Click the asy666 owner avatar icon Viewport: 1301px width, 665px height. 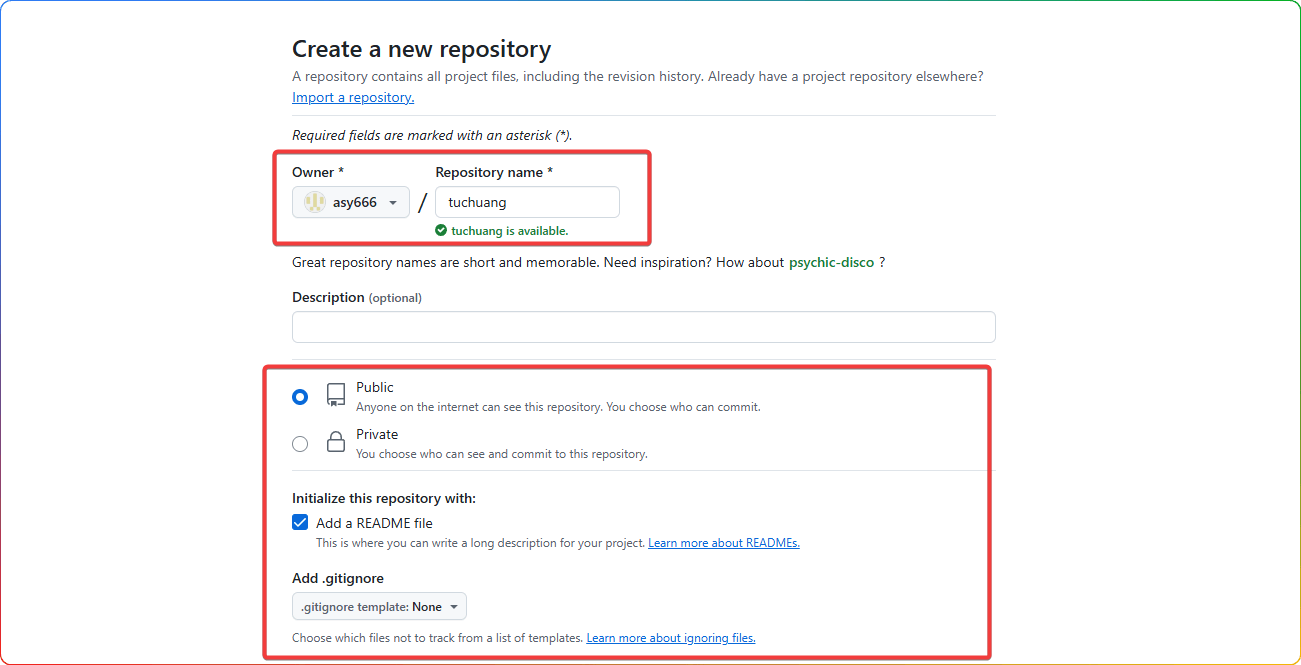[x=315, y=202]
